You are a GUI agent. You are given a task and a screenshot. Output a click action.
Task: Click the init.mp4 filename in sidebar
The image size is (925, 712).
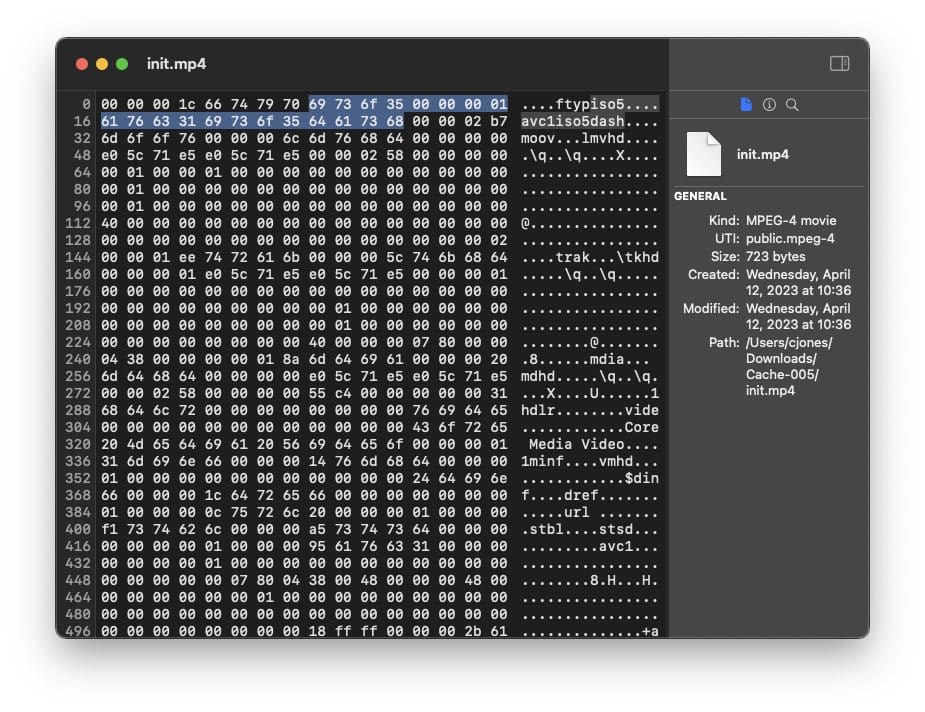763,155
